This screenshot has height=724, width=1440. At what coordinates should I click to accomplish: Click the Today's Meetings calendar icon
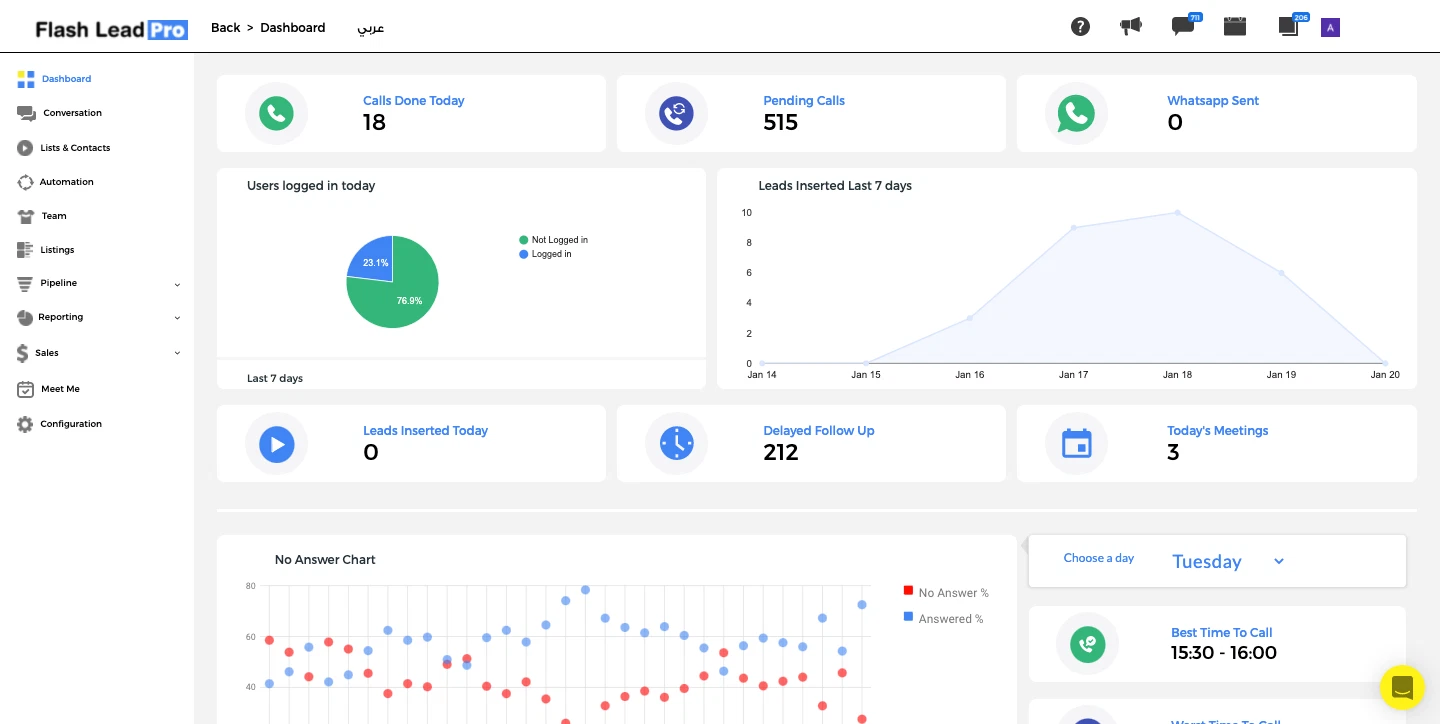(x=1076, y=443)
